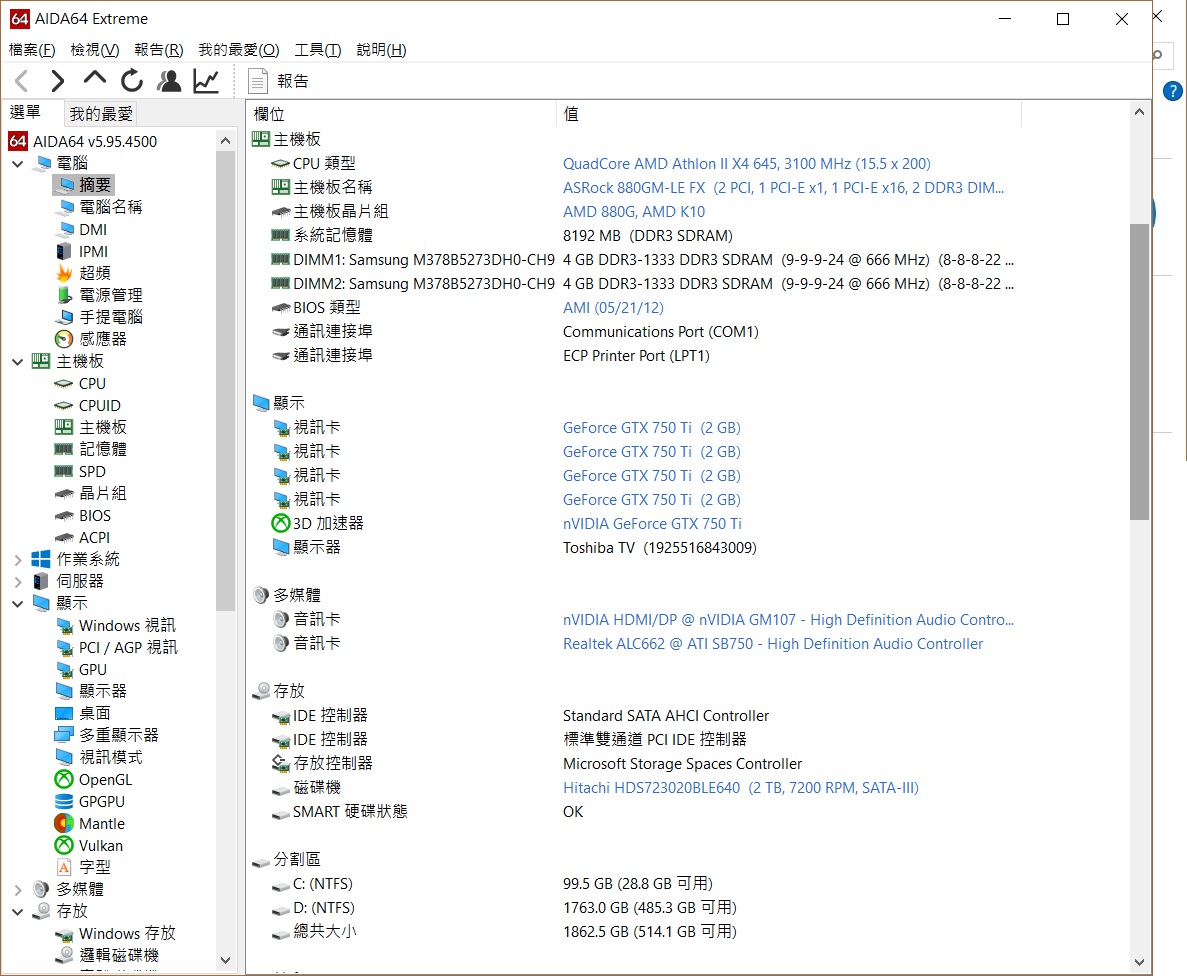Open the 檔案(F) menu
Screen dimensions: 1187x976
click(32, 50)
